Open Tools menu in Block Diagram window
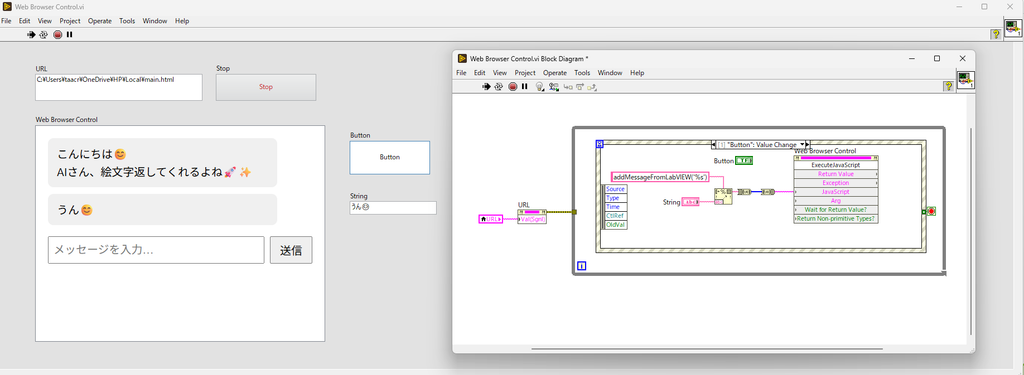1024x375 pixels. (x=582, y=73)
